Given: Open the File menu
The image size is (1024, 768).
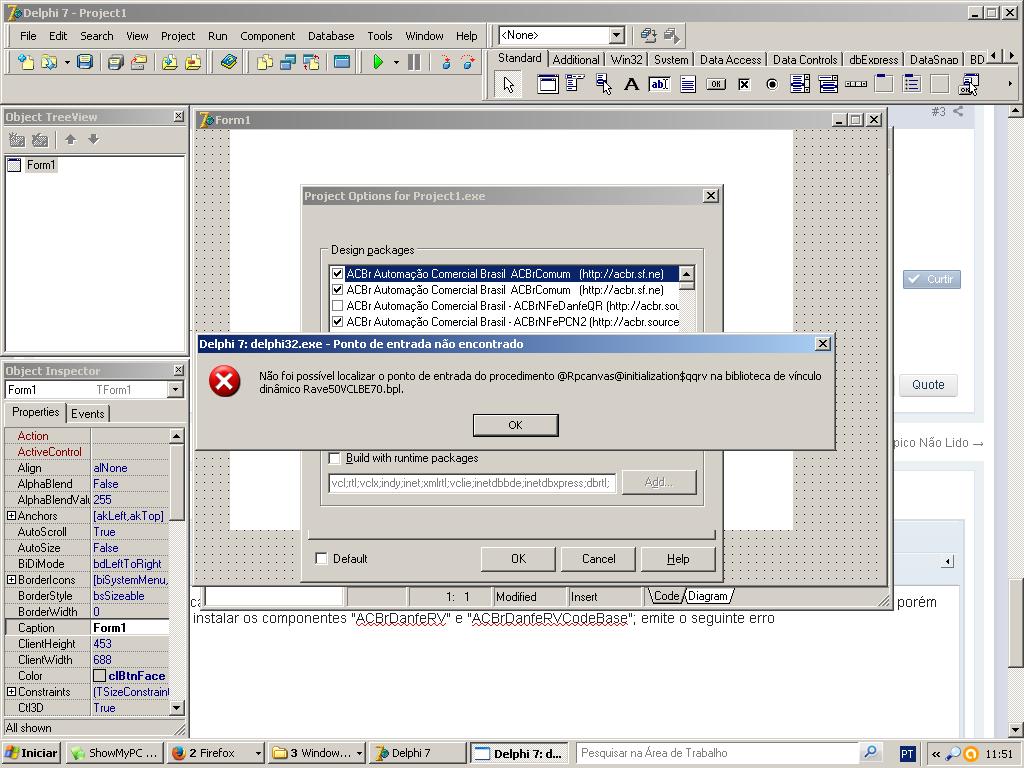Looking at the screenshot, I should pyautogui.click(x=28, y=36).
